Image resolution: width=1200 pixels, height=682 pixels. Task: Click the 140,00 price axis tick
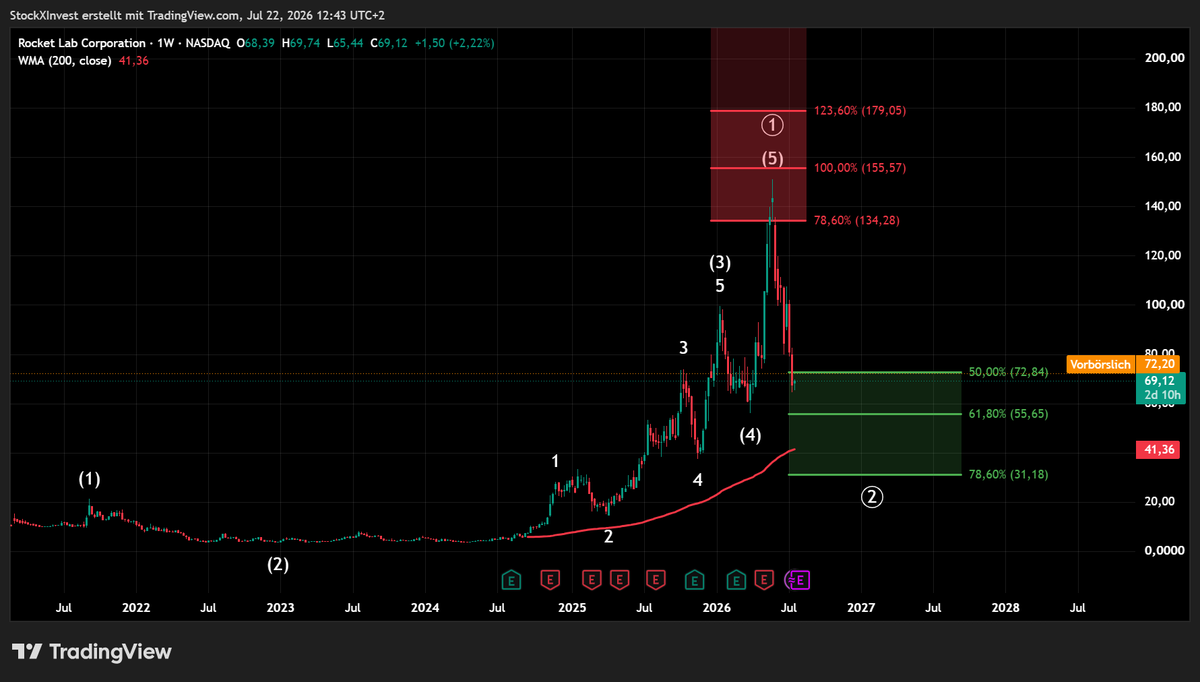coord(1162,206)
